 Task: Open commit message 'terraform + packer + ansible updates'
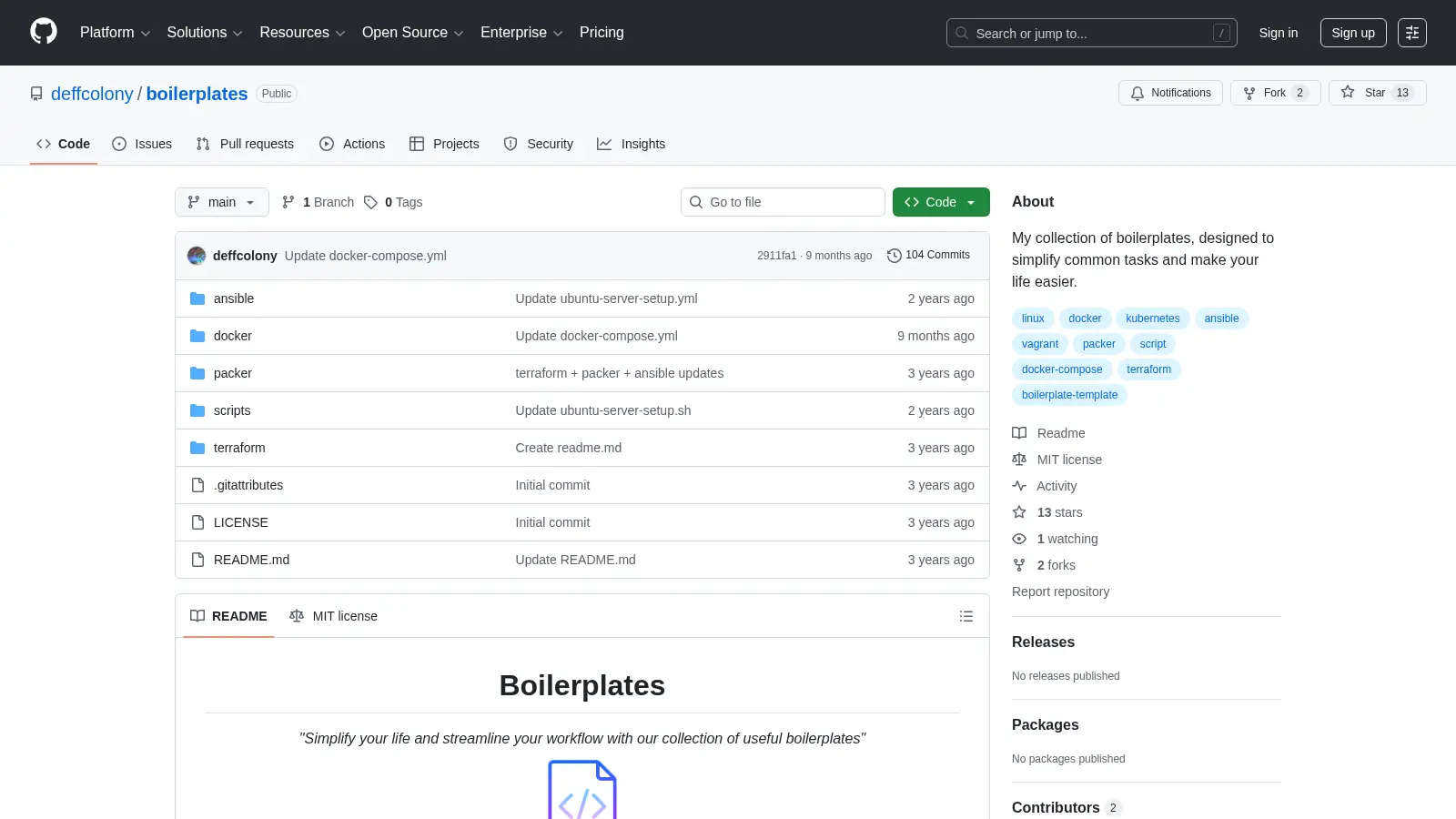coord(620,373)
